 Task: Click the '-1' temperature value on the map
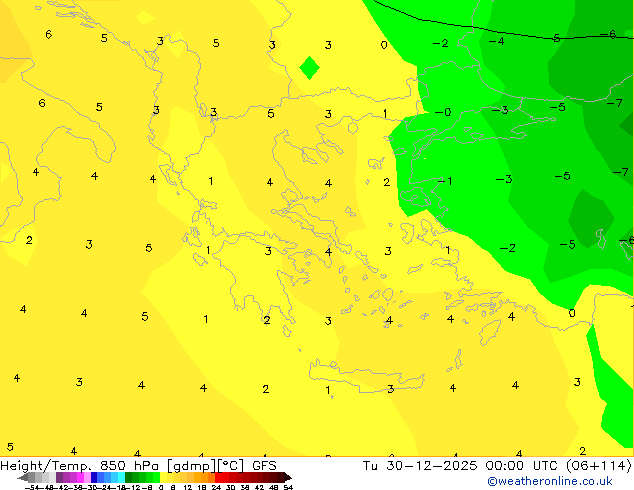coord(447,181)
